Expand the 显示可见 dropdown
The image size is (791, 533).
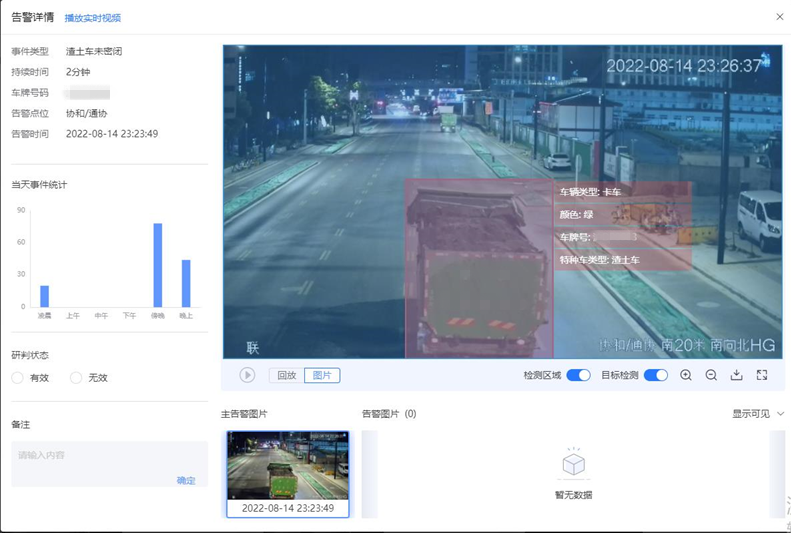(758, 413)
